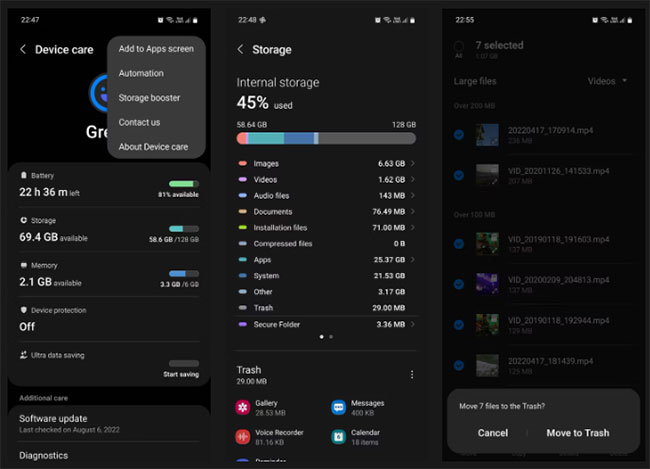650x469 pixels.
Task: Tap internal storage usage bar
Action: pyautogui.click(x=326, y=139)
